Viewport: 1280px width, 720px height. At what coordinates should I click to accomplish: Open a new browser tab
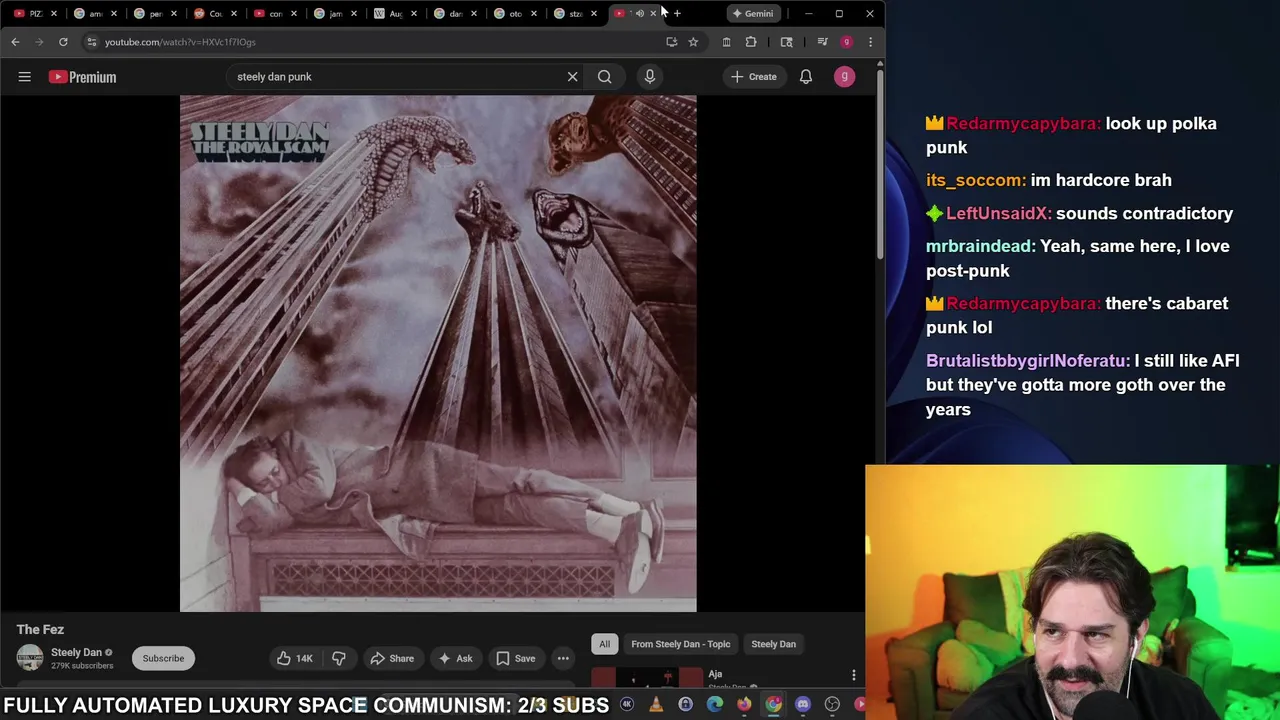677,13
